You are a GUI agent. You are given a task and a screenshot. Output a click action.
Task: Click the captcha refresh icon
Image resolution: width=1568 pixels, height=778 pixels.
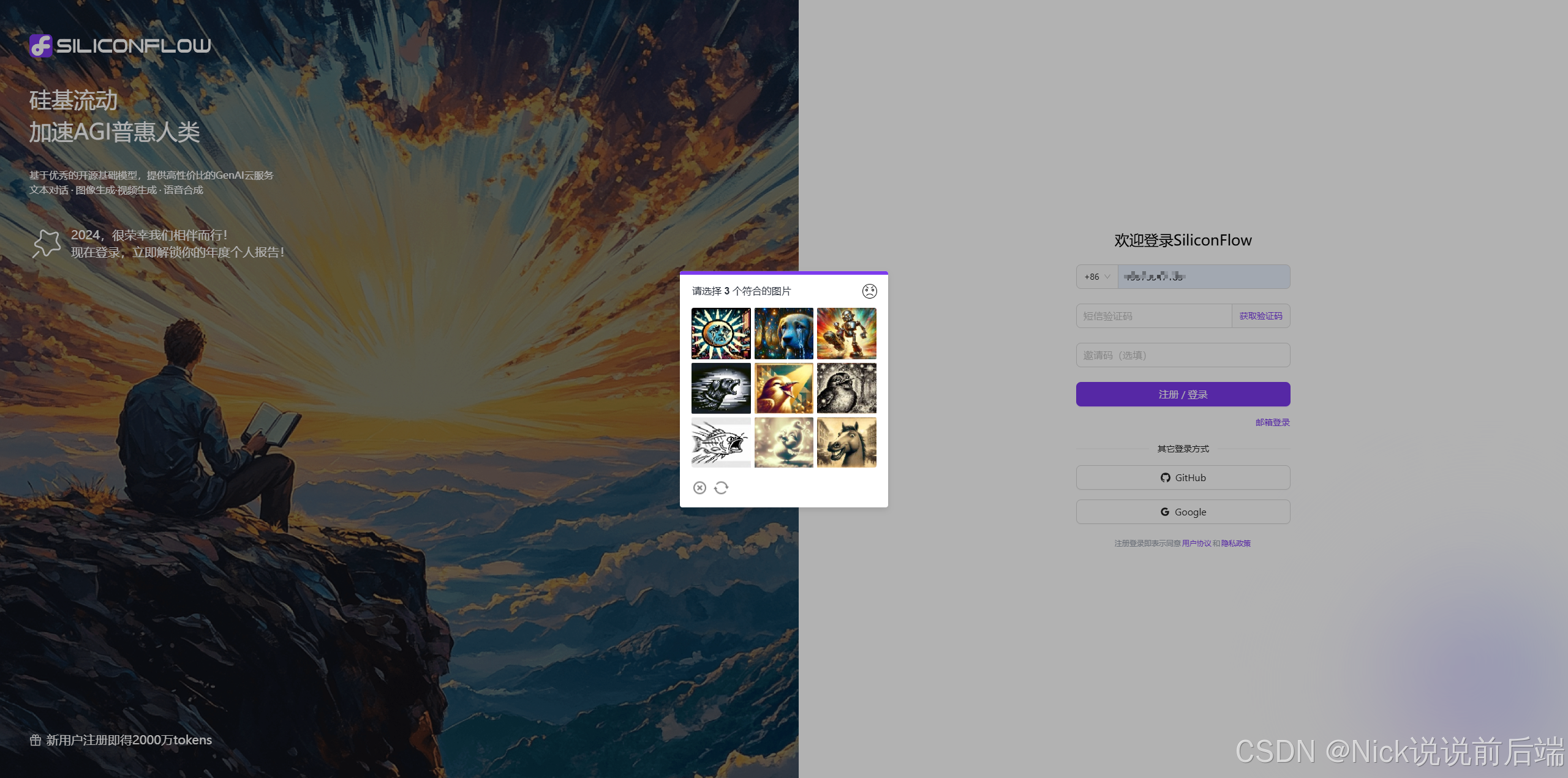pos(722,487)
